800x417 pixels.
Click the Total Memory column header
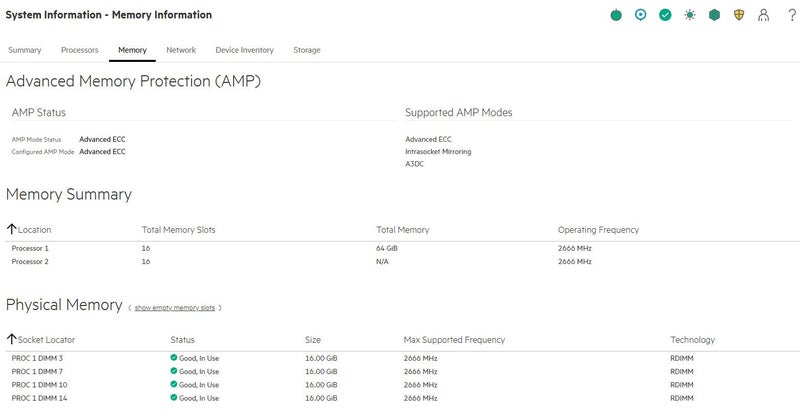click(x=402, y=230)
